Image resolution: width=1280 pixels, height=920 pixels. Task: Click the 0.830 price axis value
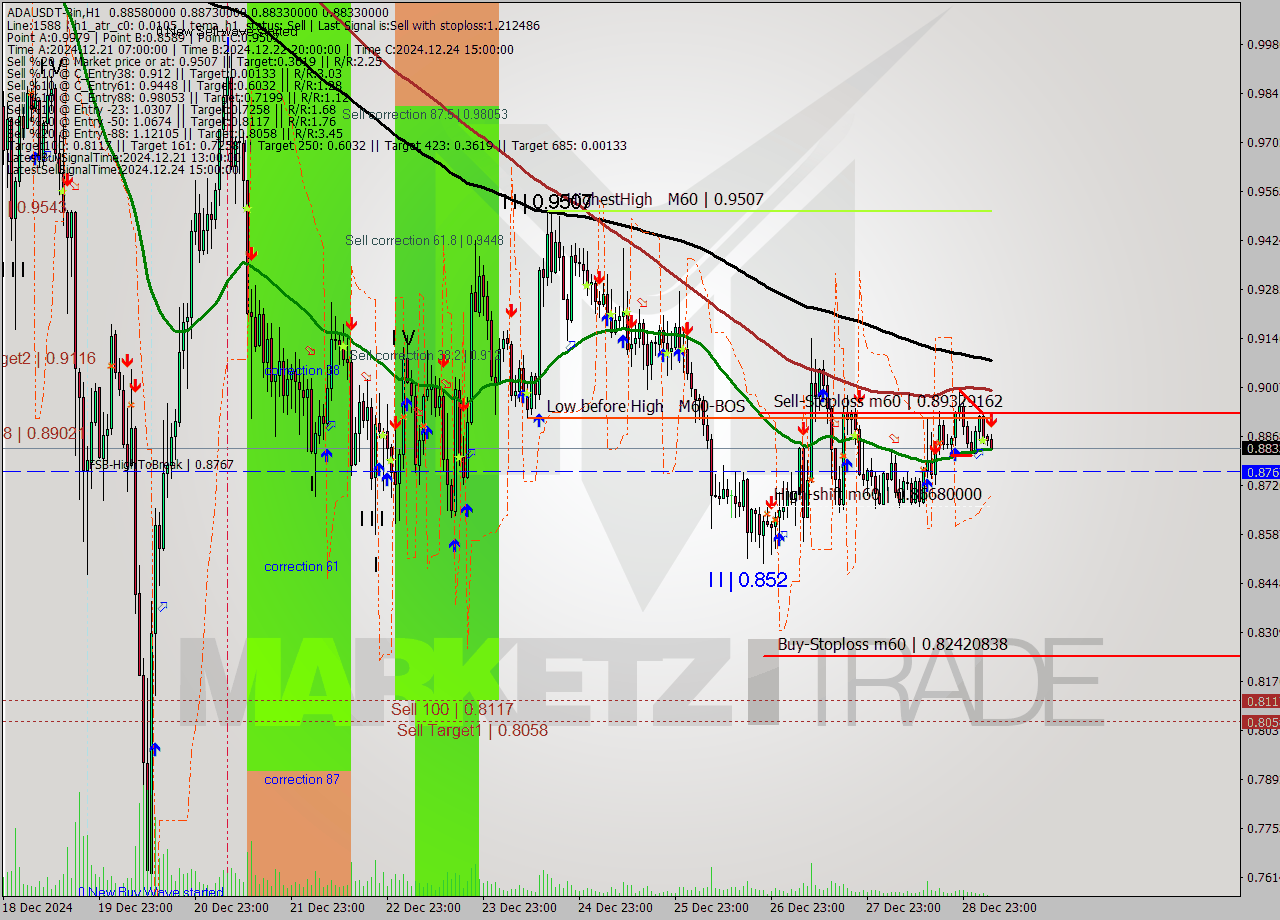pyautogui.click(x=1262, y=632)
